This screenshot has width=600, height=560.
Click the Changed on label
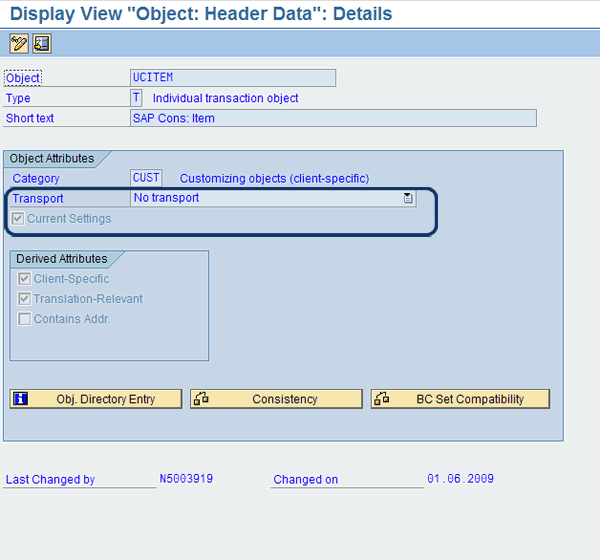click(306, 479)
